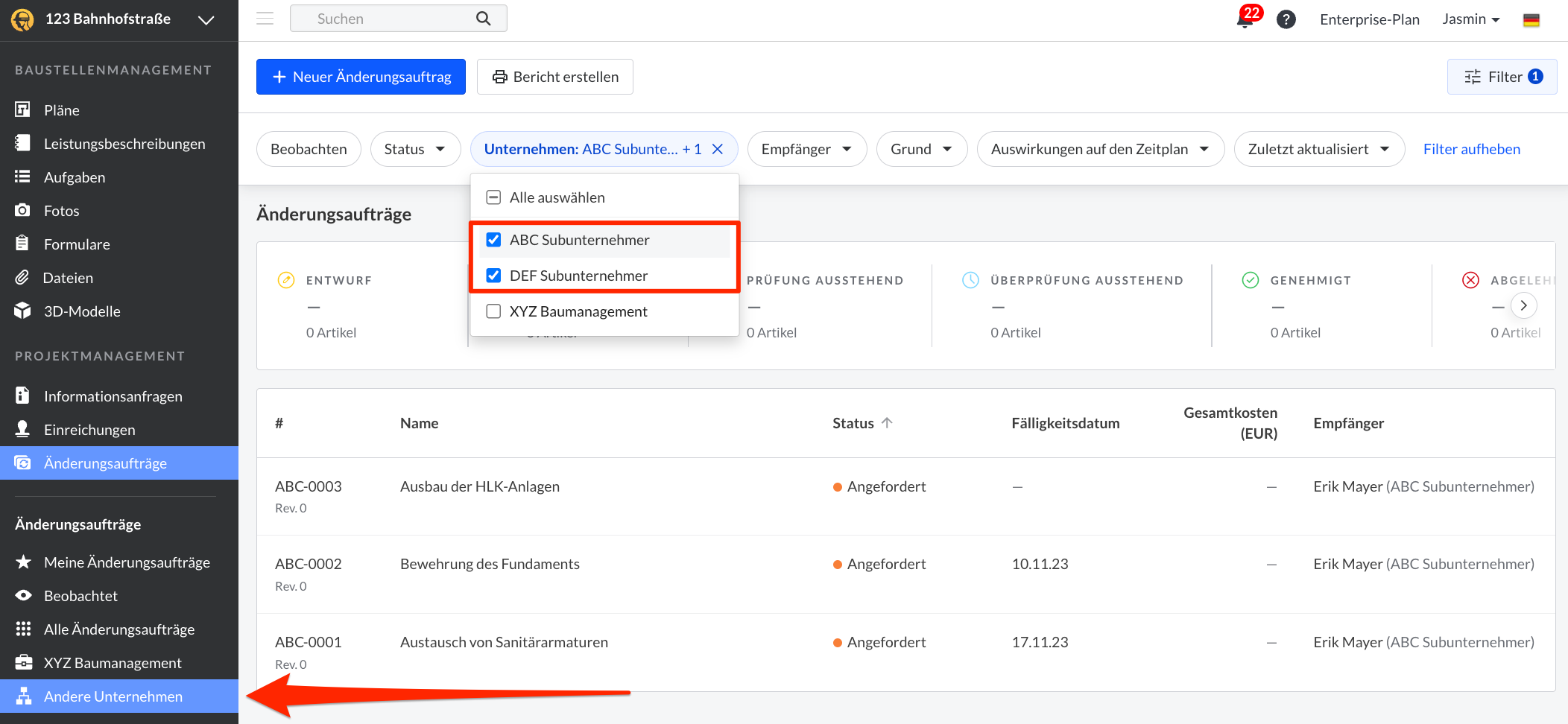Click Neuer Änderungsauftrag button
1568x724 pixels.
point(361,77)
